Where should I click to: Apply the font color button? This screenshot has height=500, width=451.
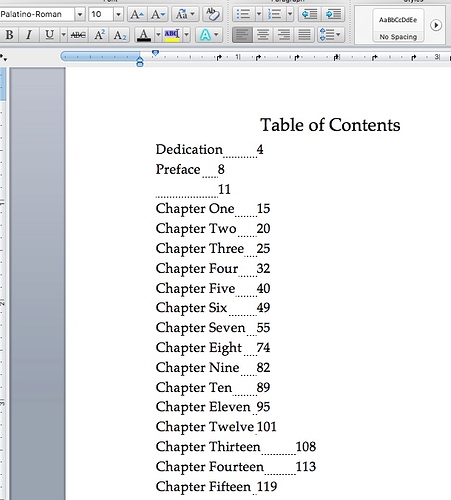tap(144, 35)
